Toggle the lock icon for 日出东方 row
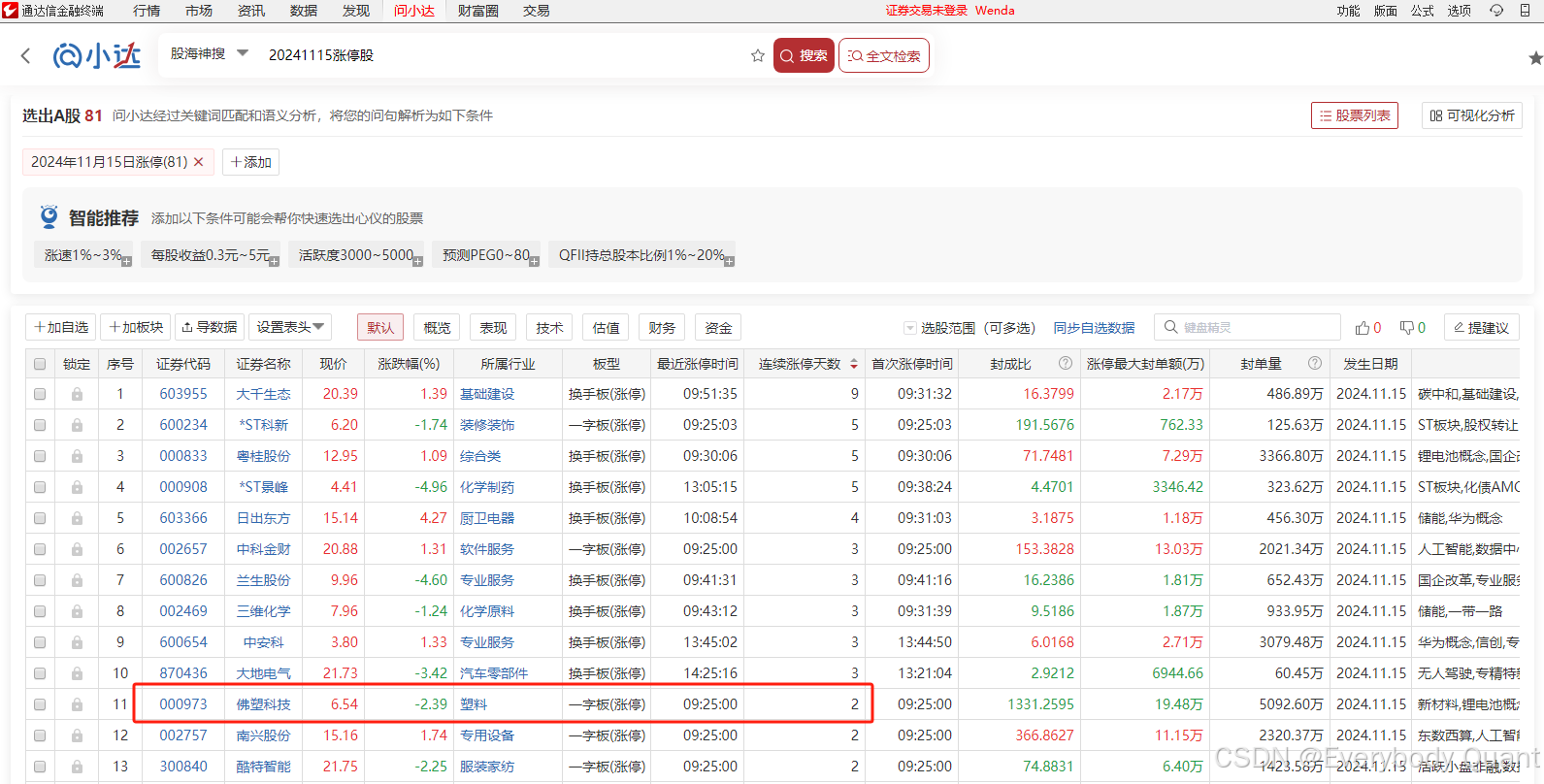Viewport: 1544px width, 784px height. pos(77,518)
